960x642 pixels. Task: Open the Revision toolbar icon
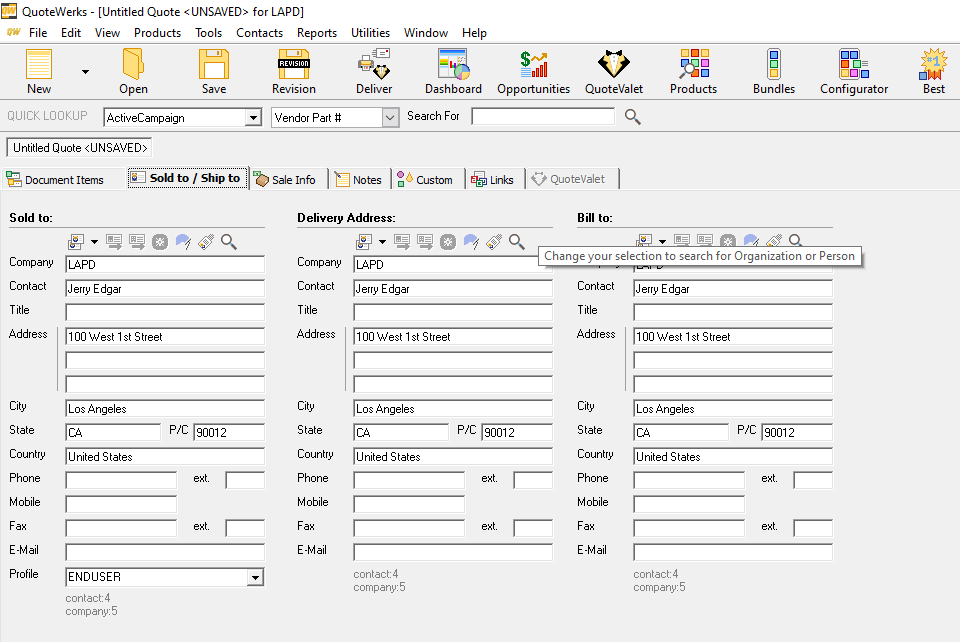coord(293,71)
